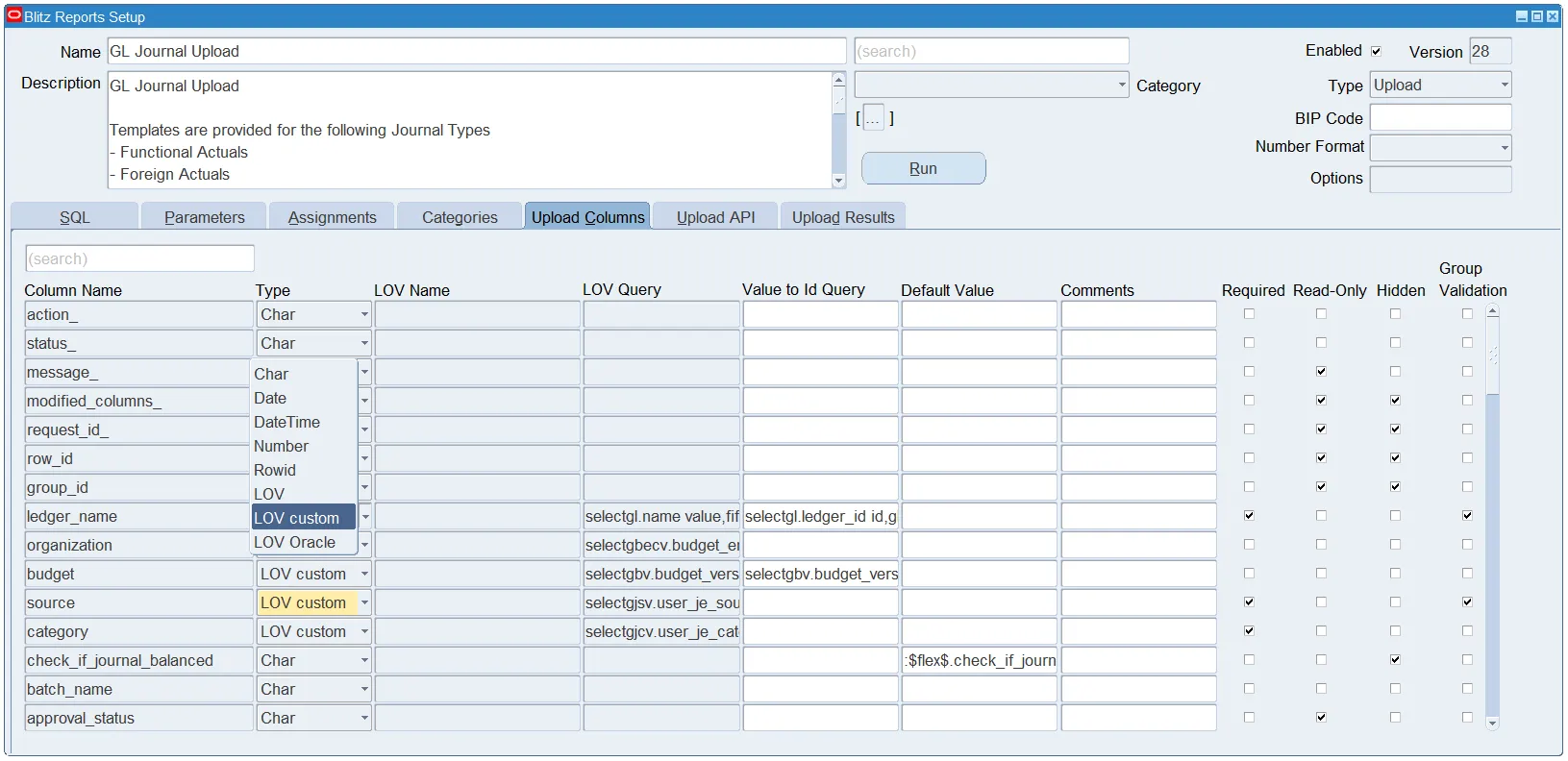1568x761 pixels.
Task: Select DateTime from the type list
Action: pos(304,422)
